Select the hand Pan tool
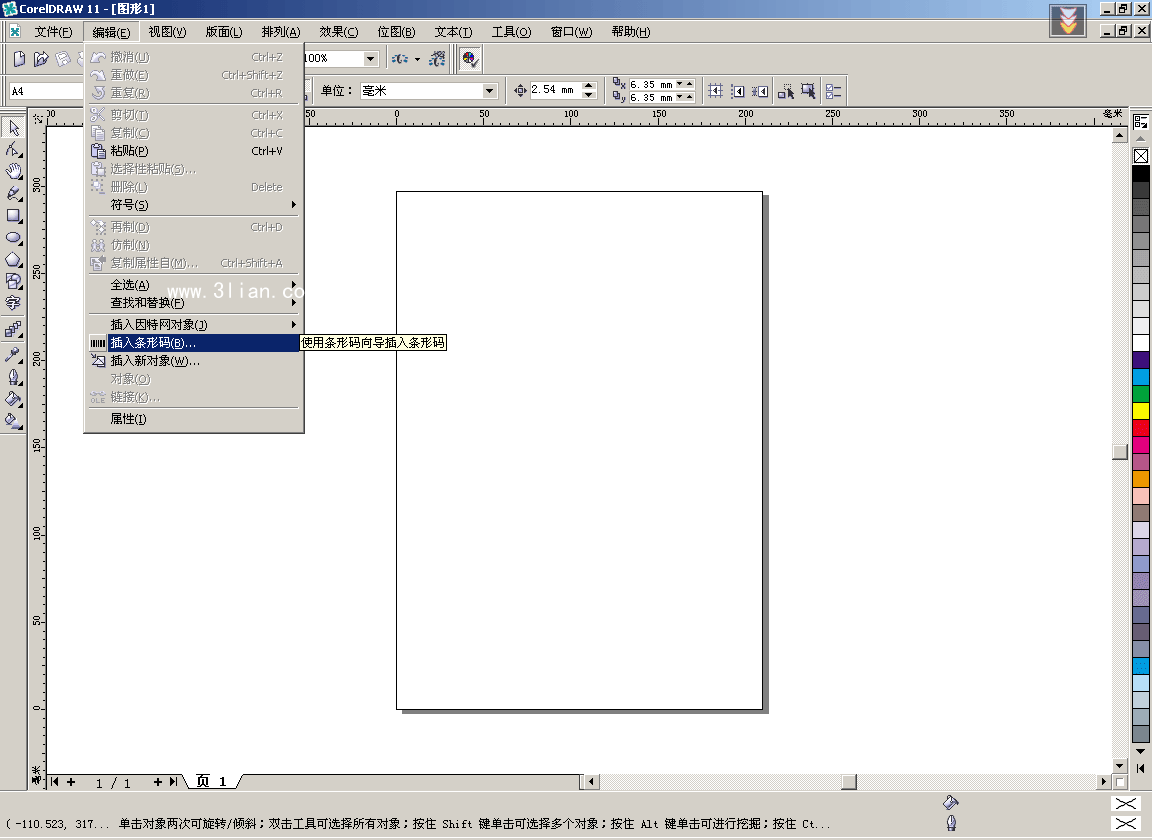The height and width of the screenshot is (840, 1152). 13,172
